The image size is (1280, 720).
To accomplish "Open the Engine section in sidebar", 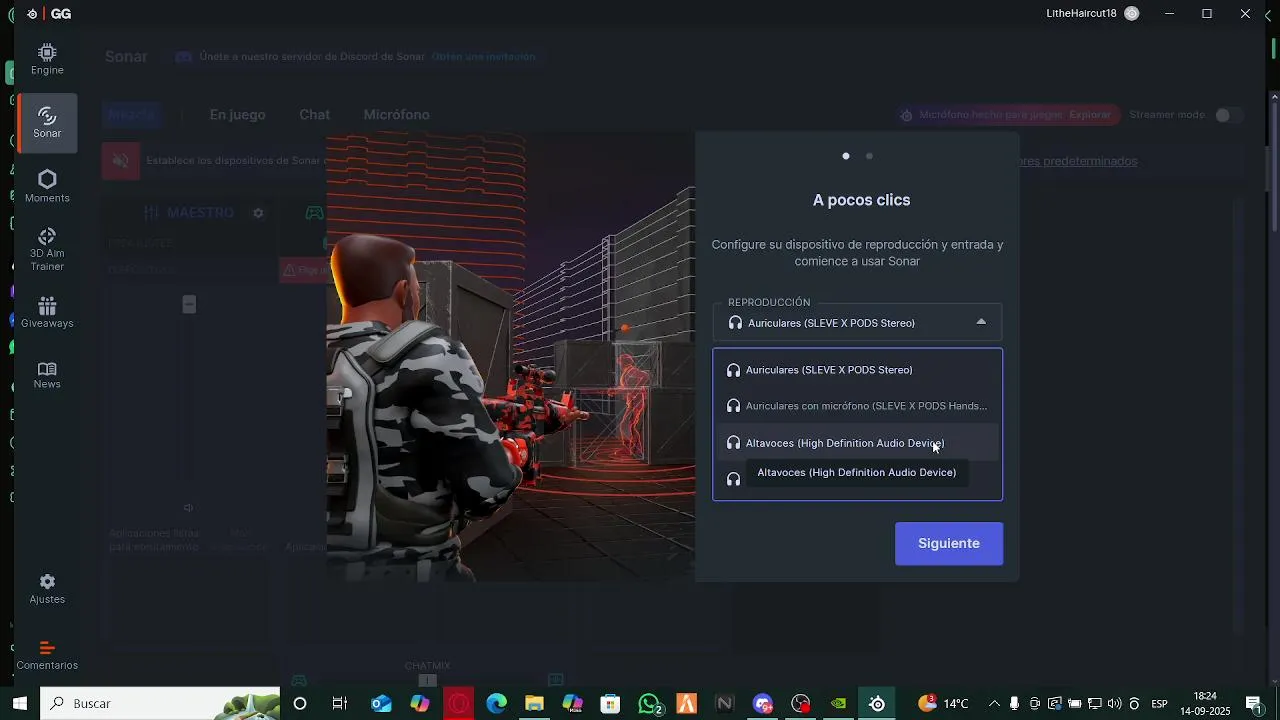I will (47, 59).
